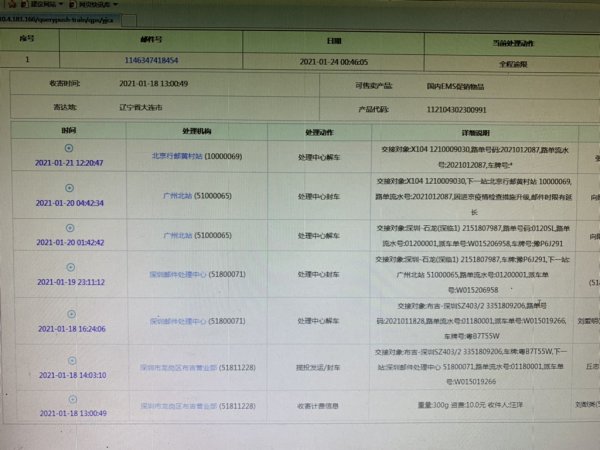Click 处理中心解车 action in the 16:24:06 row

pos(318,321)
